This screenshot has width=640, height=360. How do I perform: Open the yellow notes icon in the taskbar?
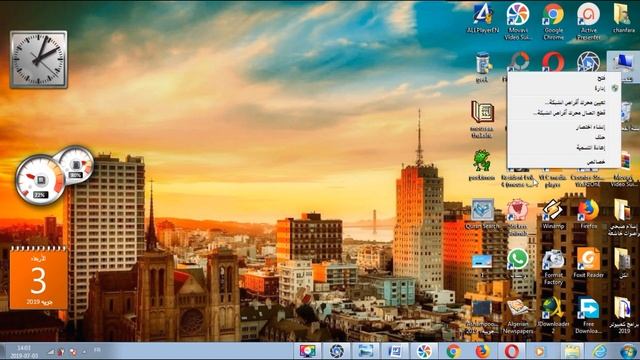[572, 351]
